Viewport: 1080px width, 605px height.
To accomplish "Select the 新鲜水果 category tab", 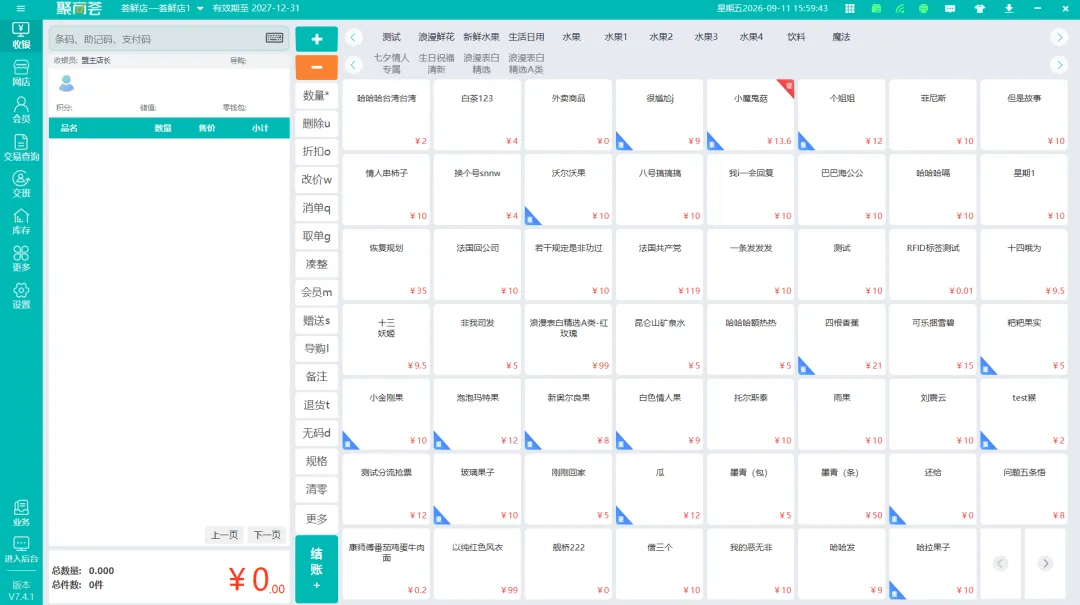I will pyautogui.click(x=481, y=37).
